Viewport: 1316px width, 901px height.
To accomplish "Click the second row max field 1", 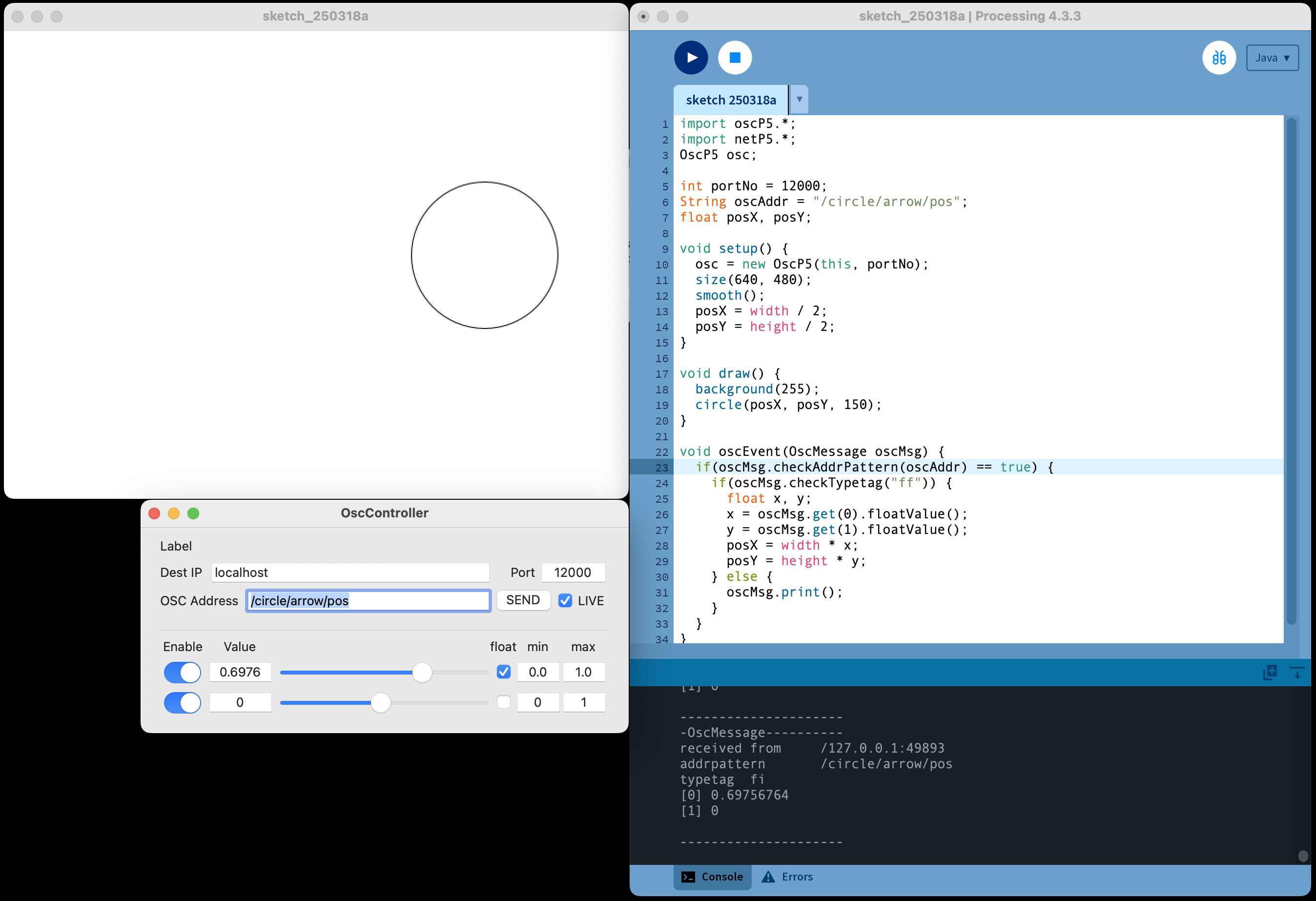I will [584, 703].
